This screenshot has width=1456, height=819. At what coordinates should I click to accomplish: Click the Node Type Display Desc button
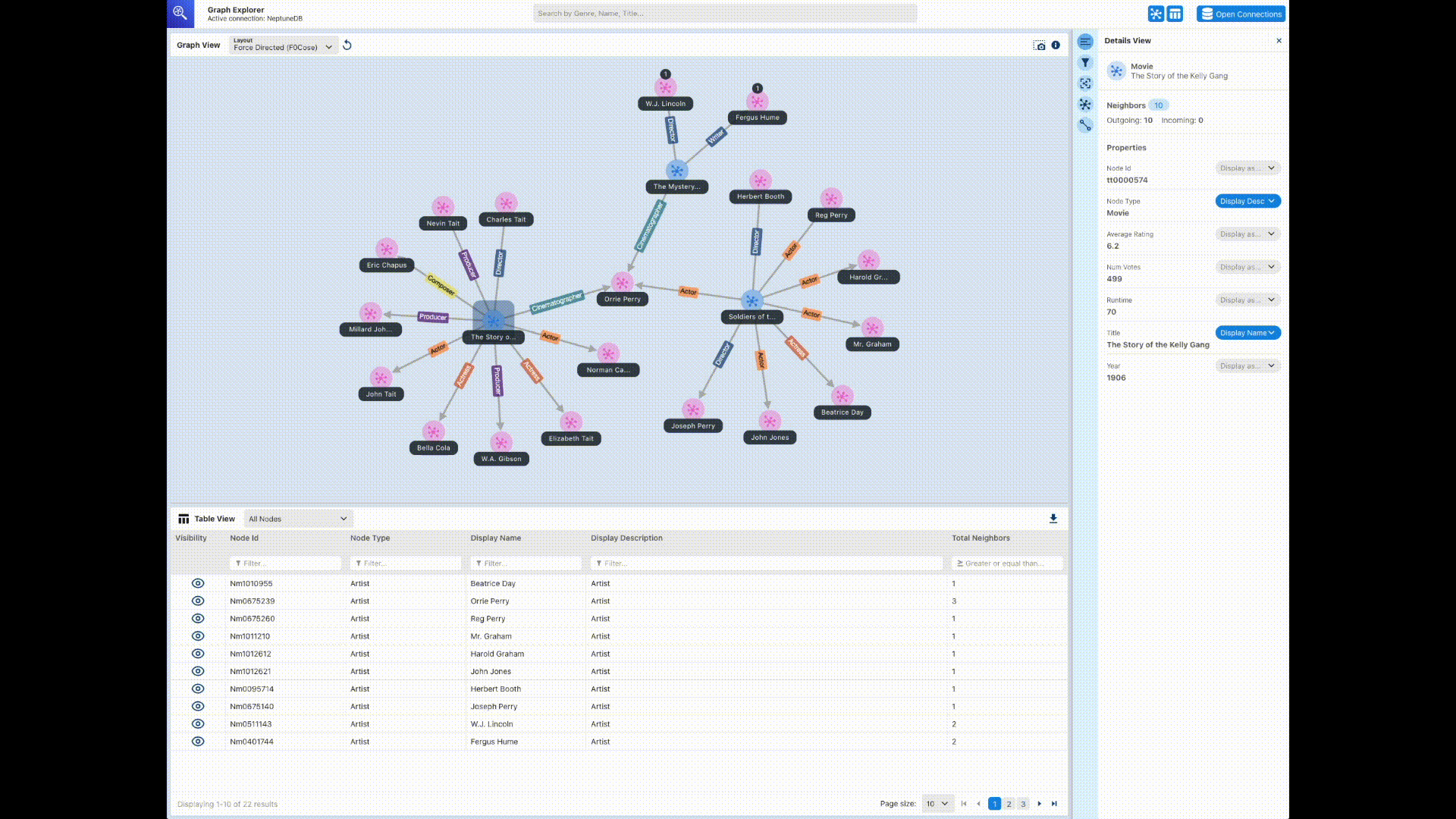(x=1247, y=201)
